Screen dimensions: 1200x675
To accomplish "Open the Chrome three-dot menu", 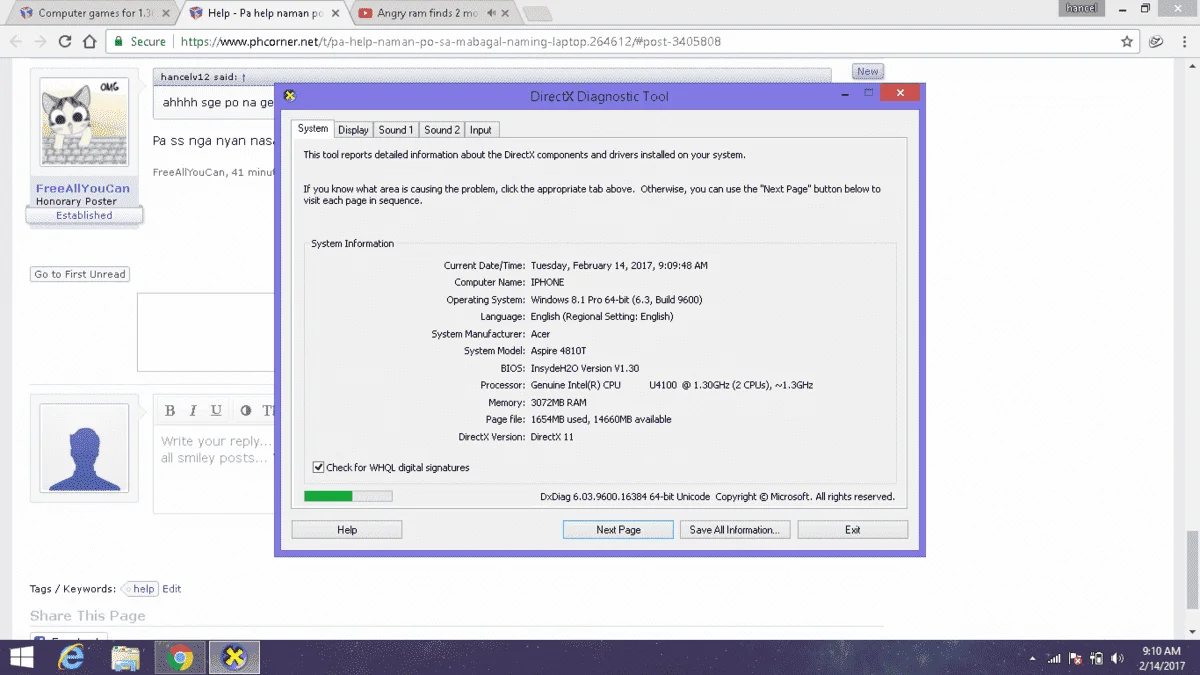I will (1185, 42).
